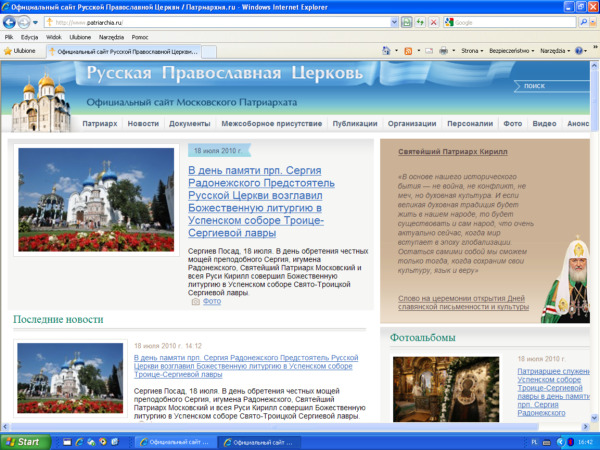Expand the Print dropdown arrow
The image size is (600, 450).
[x=454, y=51]
